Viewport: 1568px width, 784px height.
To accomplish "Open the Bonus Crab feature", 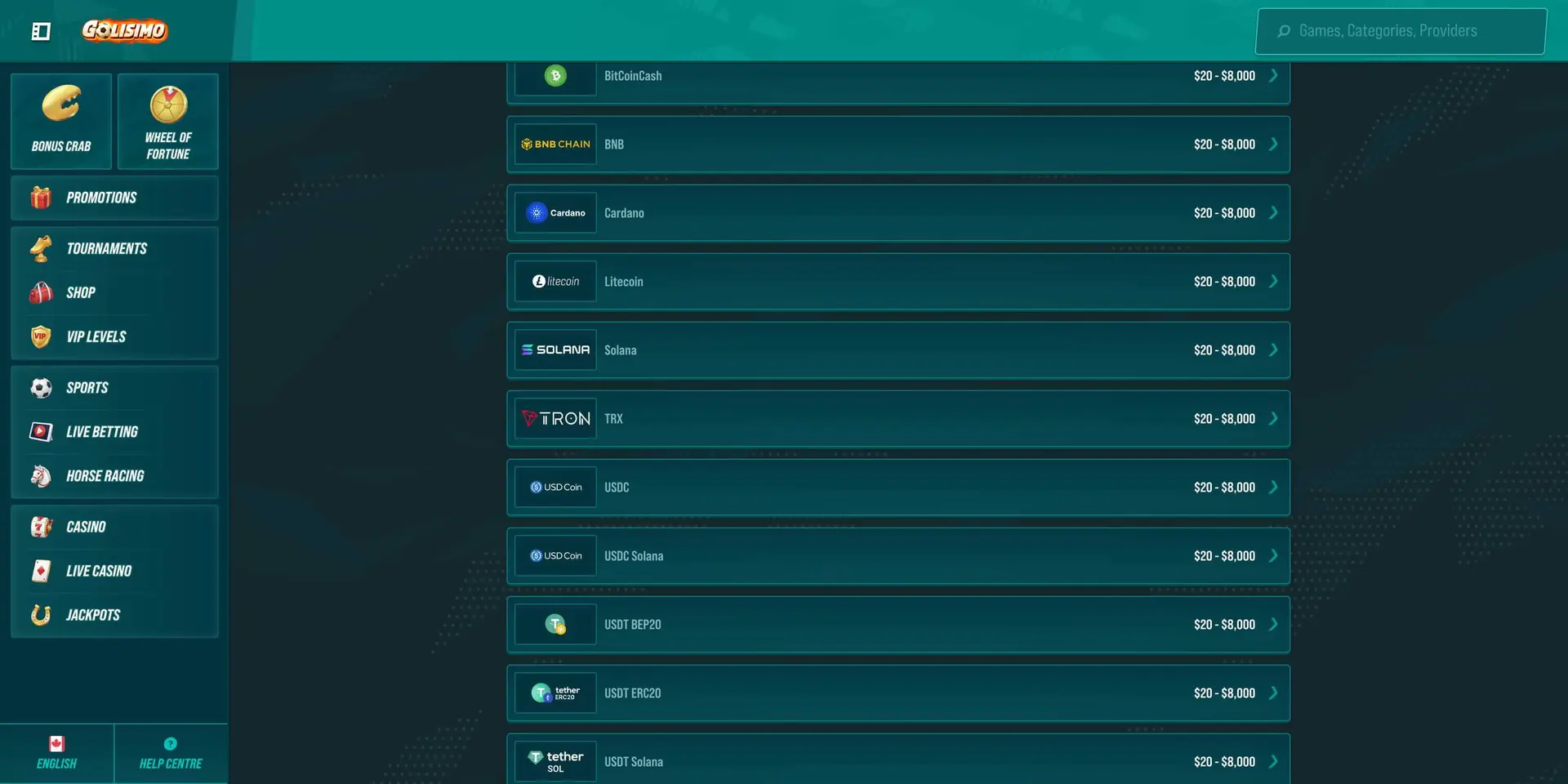I will 61,121.
